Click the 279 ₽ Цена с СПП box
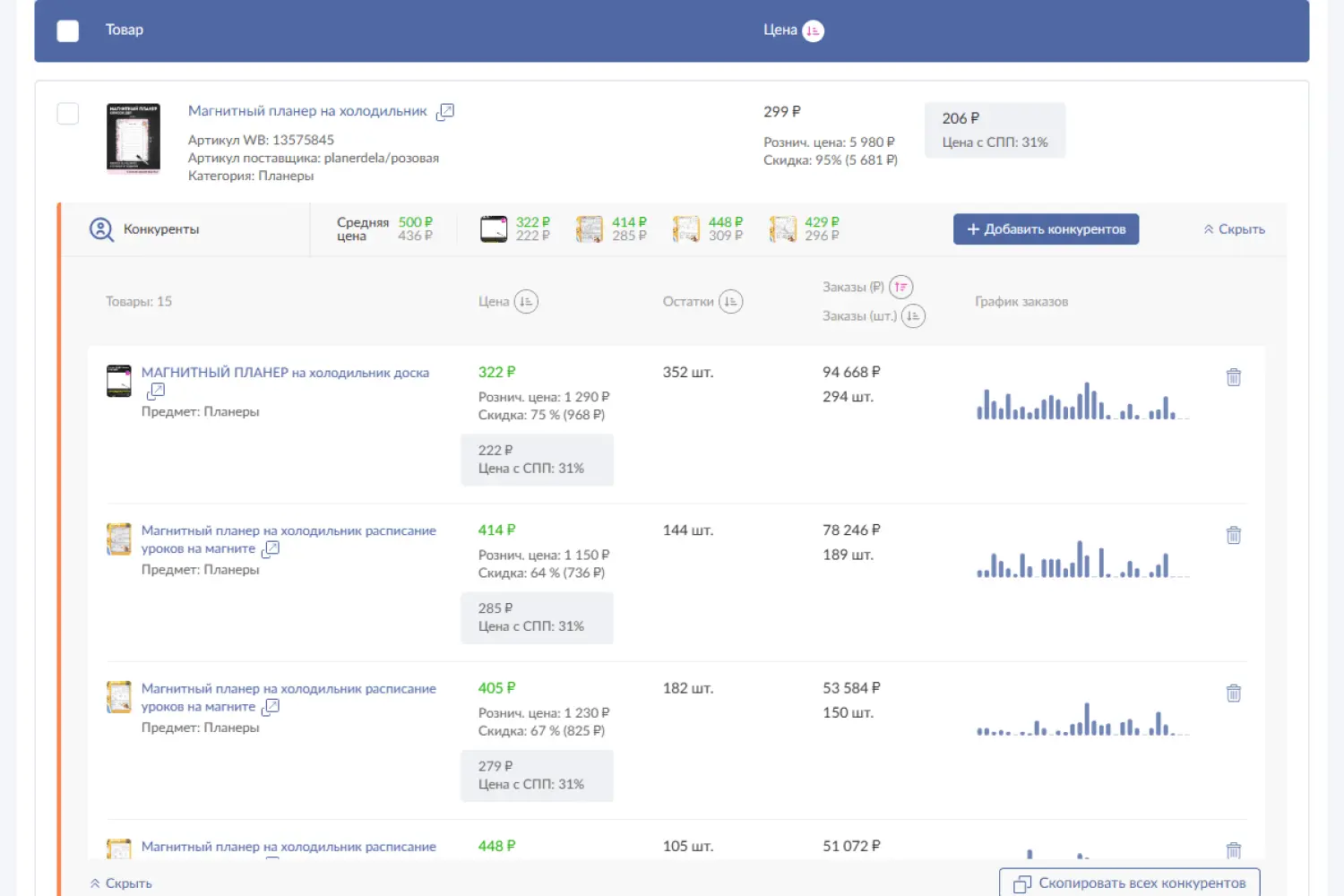 coord(537,776)
